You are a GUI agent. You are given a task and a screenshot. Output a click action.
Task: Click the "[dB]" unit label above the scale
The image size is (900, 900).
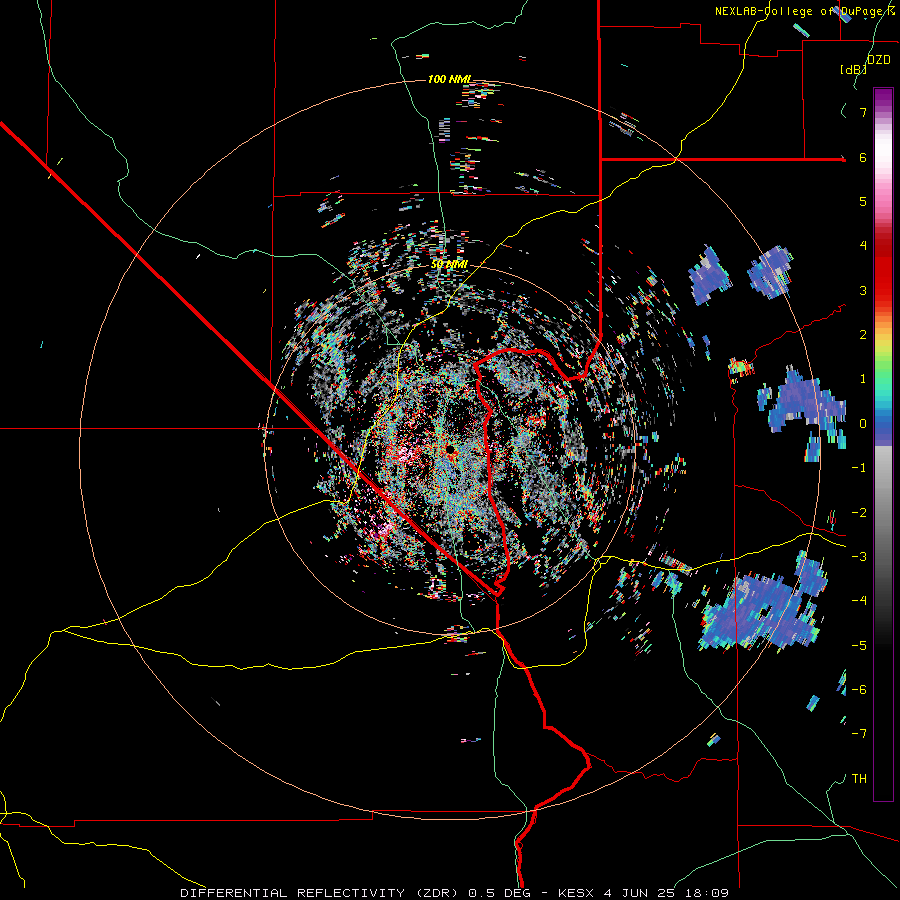tap(853, 69)
